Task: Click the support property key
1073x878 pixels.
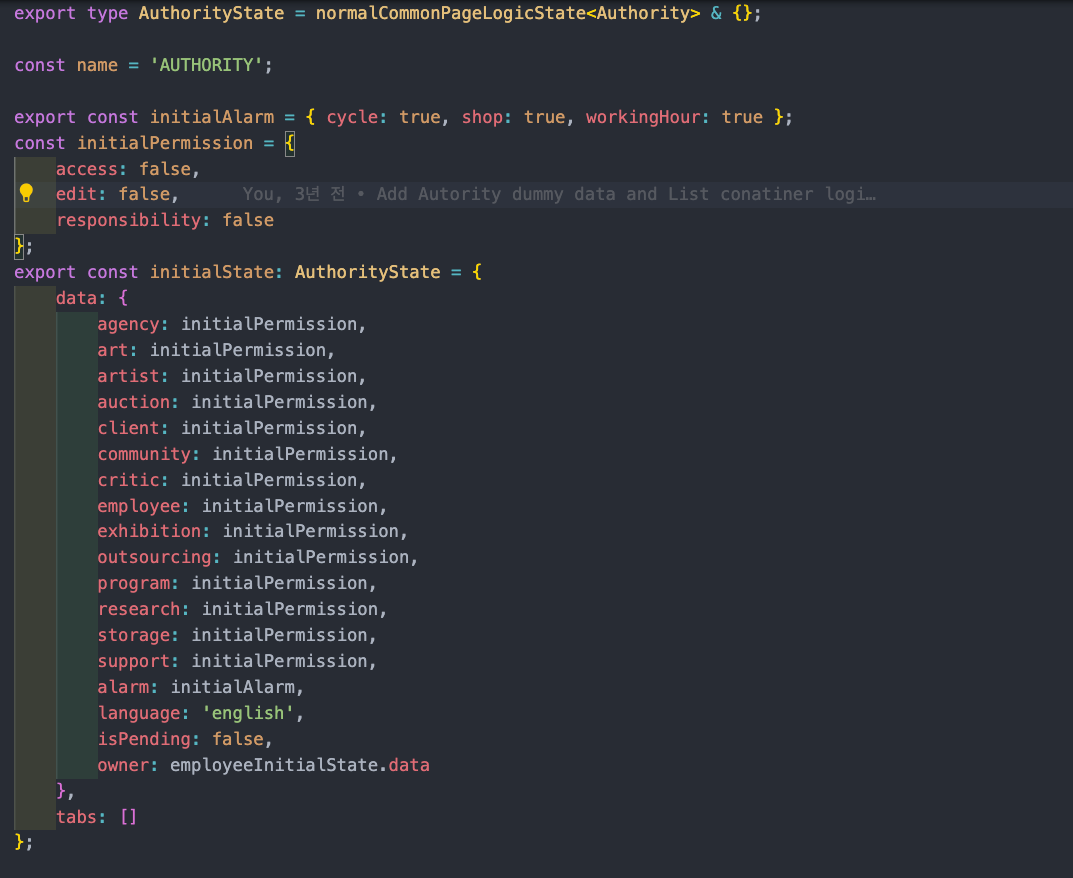Action: 133,661
